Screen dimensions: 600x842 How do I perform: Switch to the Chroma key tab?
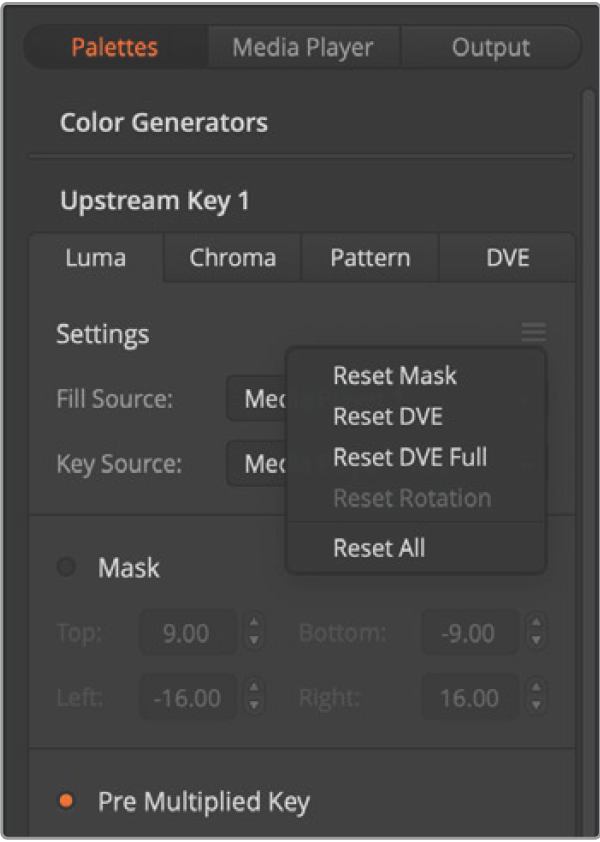pyautogui.click(x=232, y=258)
